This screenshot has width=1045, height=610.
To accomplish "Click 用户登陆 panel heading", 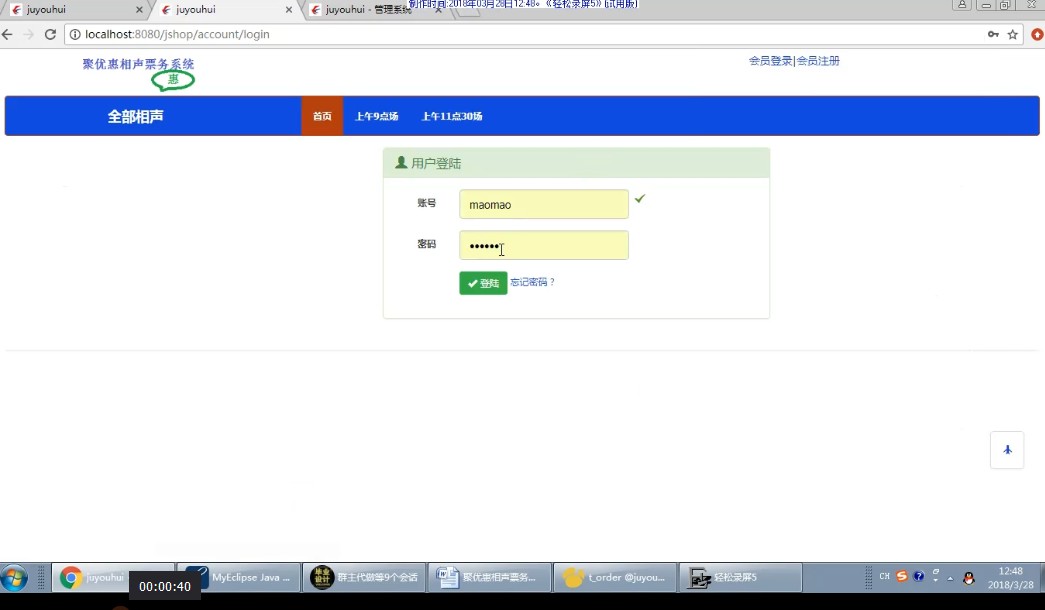I will click(437, 163).
